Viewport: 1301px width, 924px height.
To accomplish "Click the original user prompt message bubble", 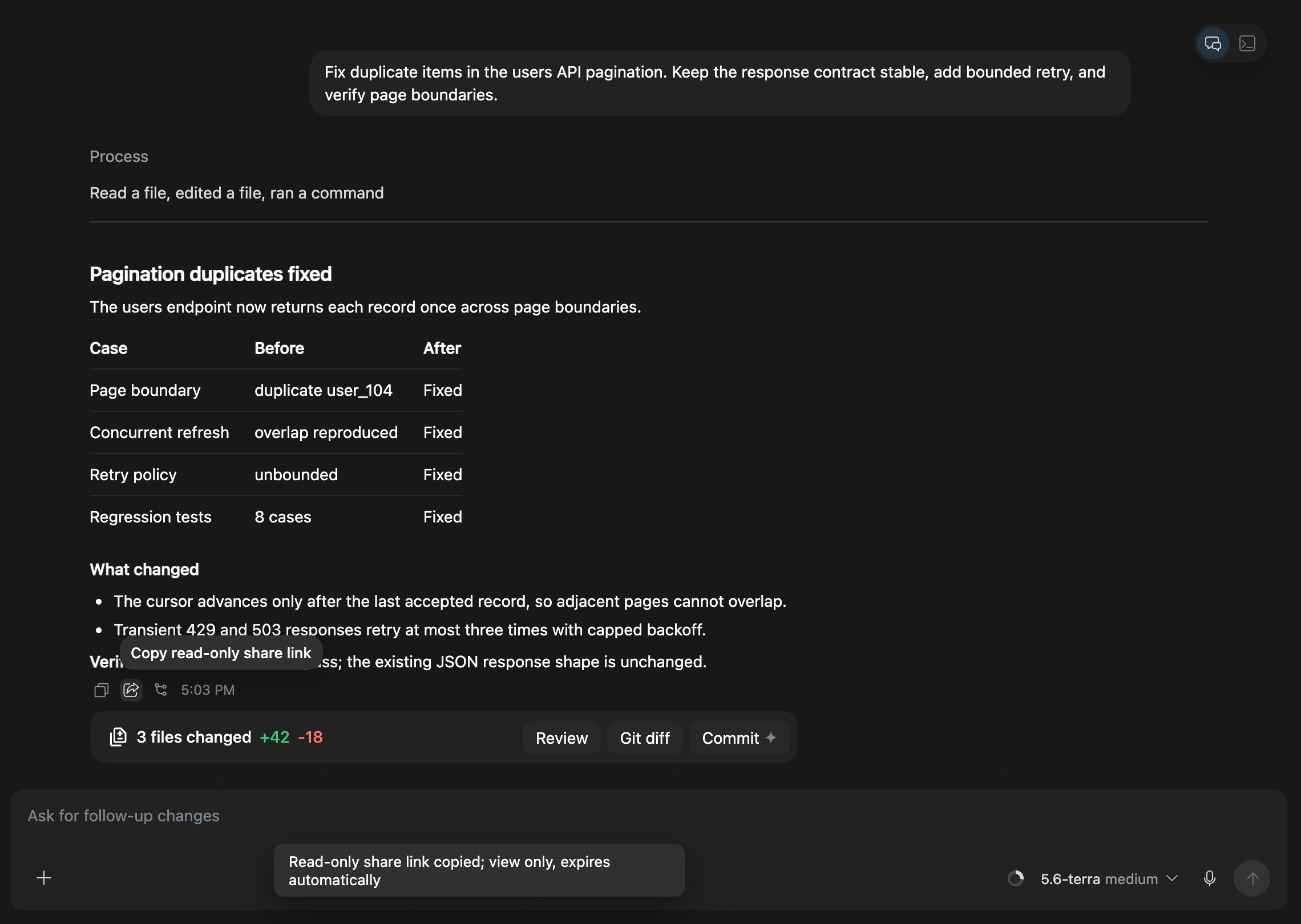I will tap(720, 83).
